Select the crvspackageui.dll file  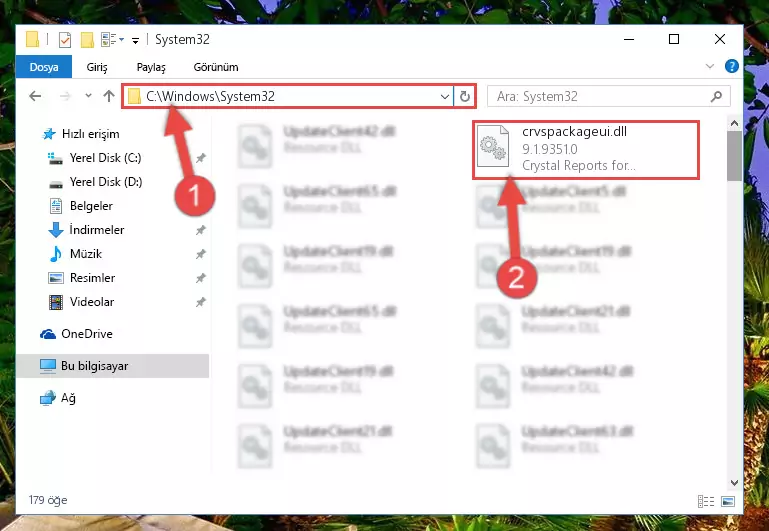pos(586,150)
